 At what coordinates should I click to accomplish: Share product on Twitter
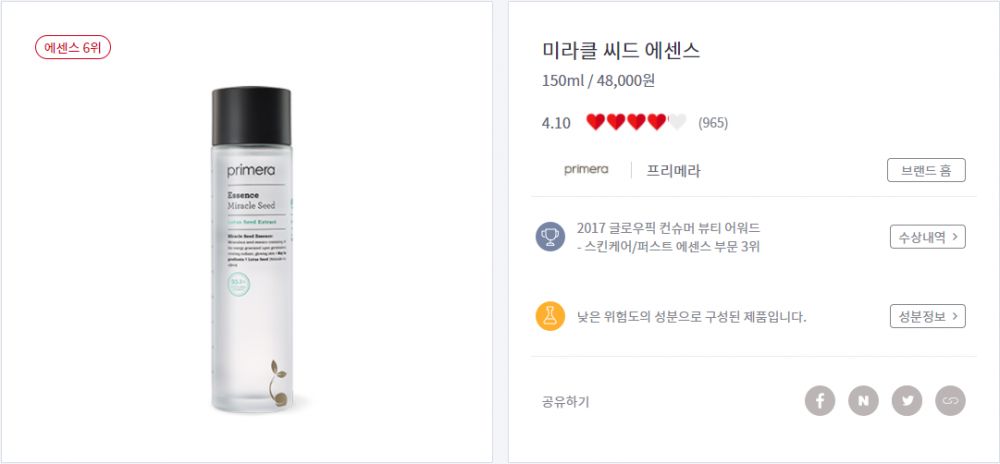point(907,401)
